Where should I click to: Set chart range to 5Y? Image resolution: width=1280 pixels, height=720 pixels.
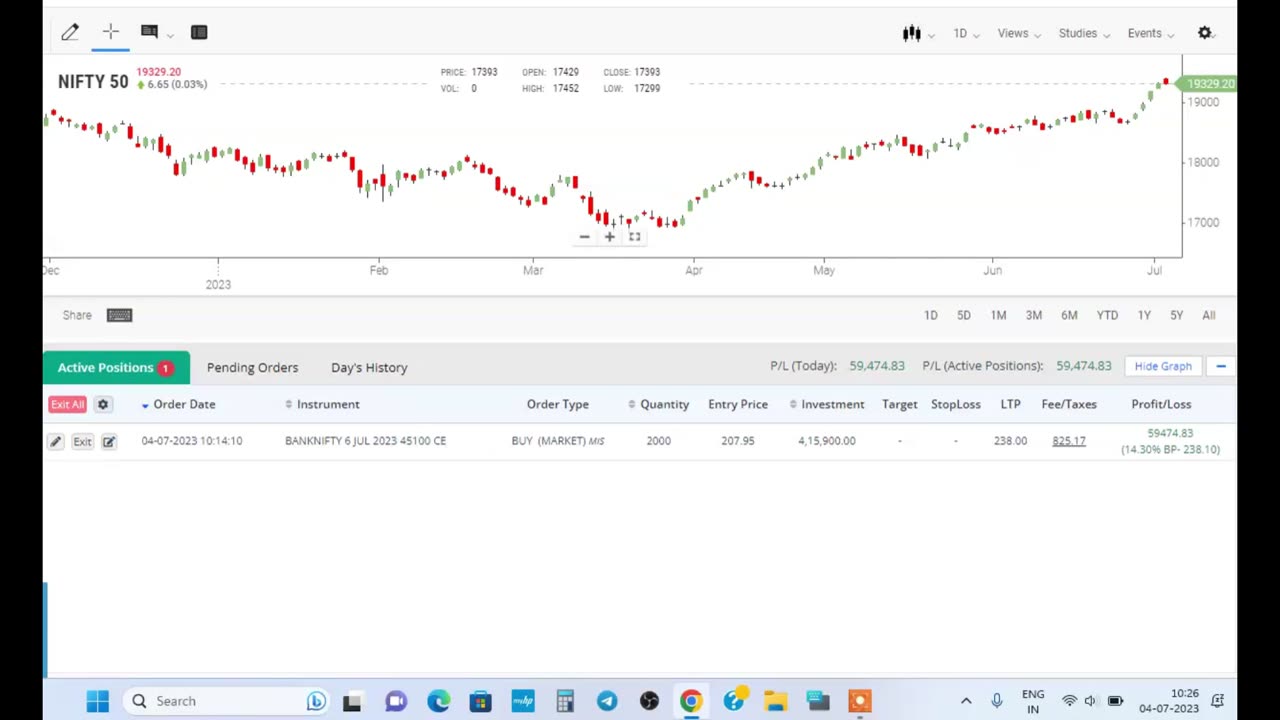(x=1177, y=315)
